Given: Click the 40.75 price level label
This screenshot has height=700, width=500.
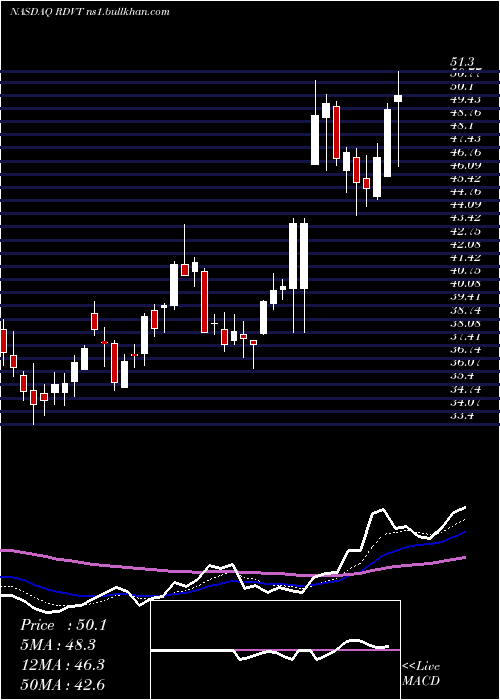Looking at the screenshot, I should [x=465, y=270].
